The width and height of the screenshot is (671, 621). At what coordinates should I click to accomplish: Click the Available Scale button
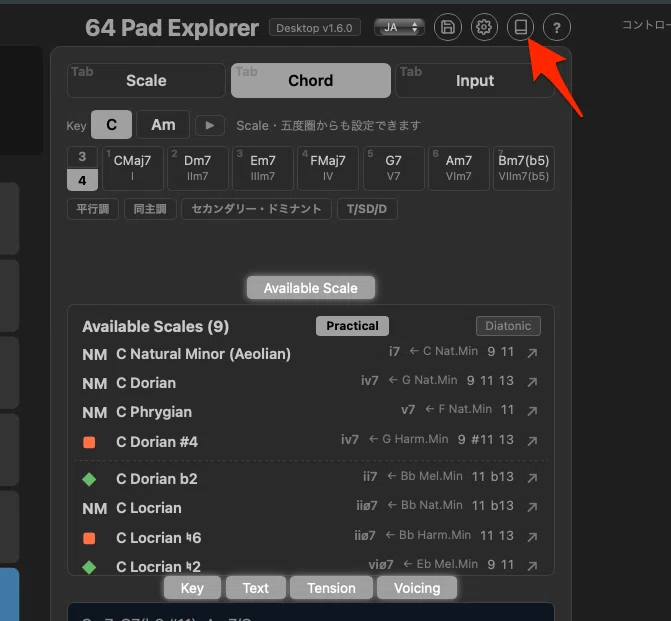click(x=311, y=288)
